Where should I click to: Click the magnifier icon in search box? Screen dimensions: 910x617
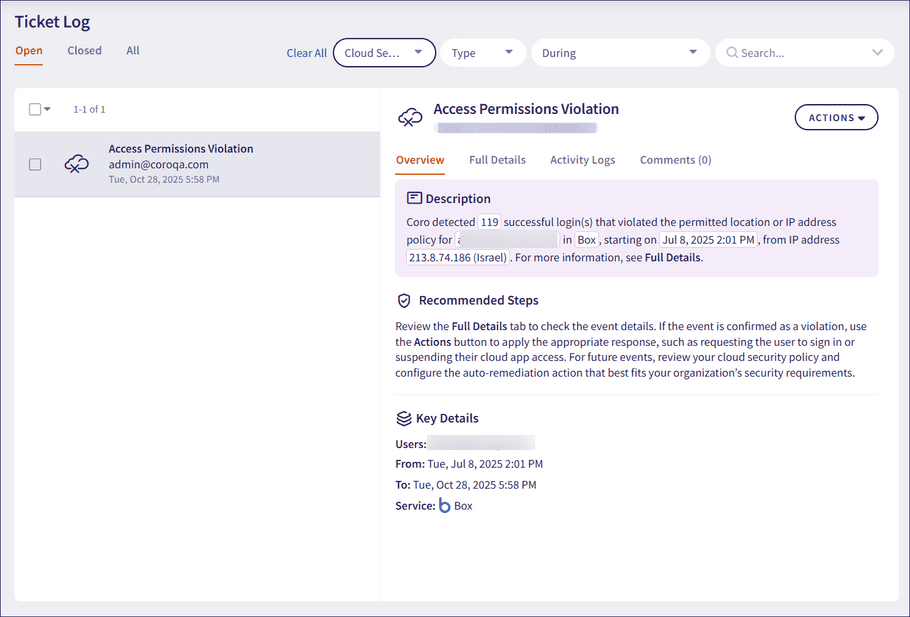point(732,53)
